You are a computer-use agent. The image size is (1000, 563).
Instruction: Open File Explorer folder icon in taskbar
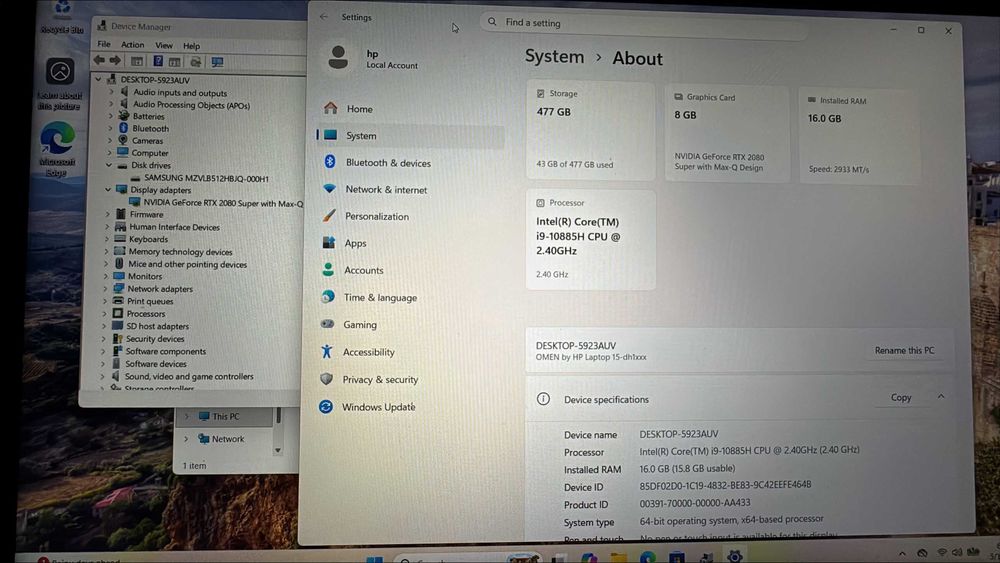pyautogui.click(x=618, y=558)
